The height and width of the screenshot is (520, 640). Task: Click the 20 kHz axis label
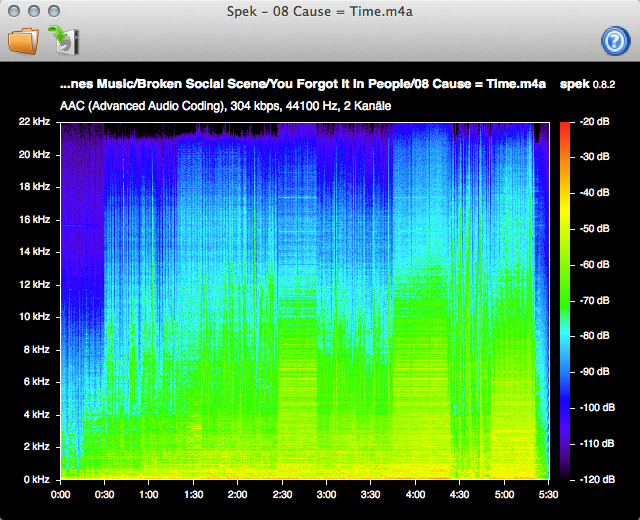click(34, 154)
